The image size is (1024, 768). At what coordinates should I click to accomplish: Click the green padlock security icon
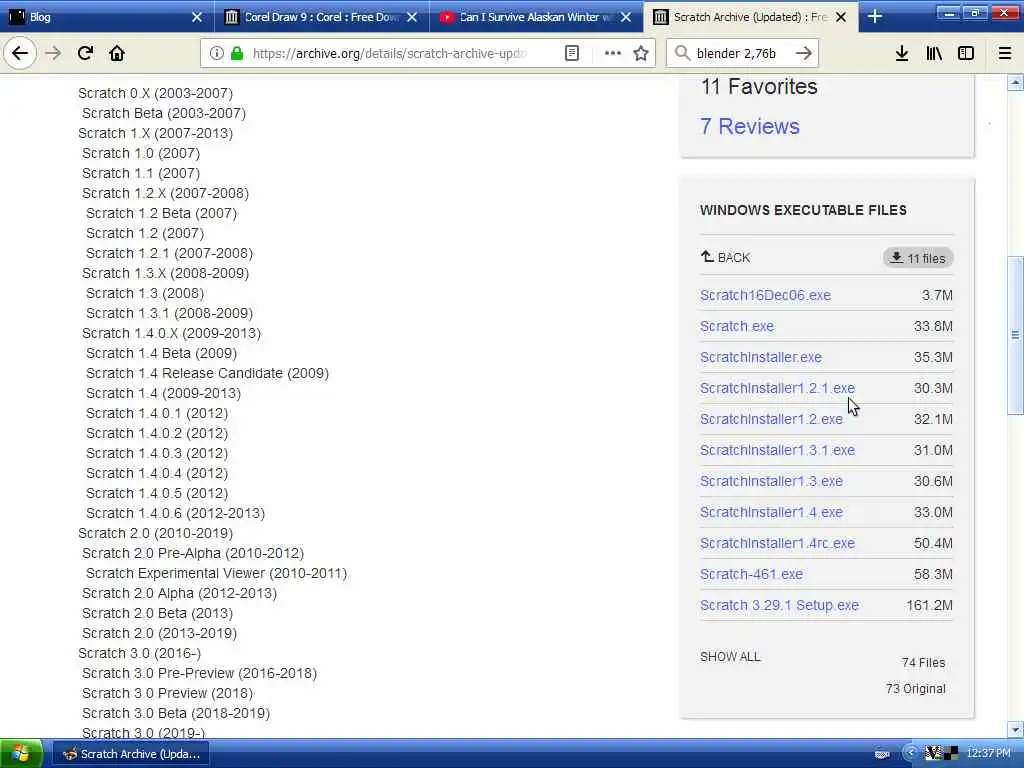click(237, 54)
